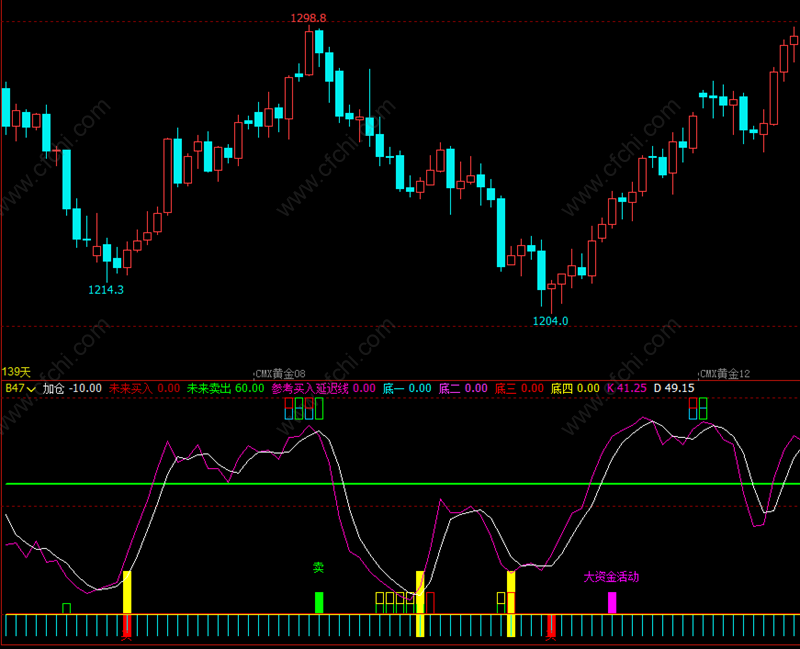Select the candlestick at the 1204.0 low

[x=552, y=296]
